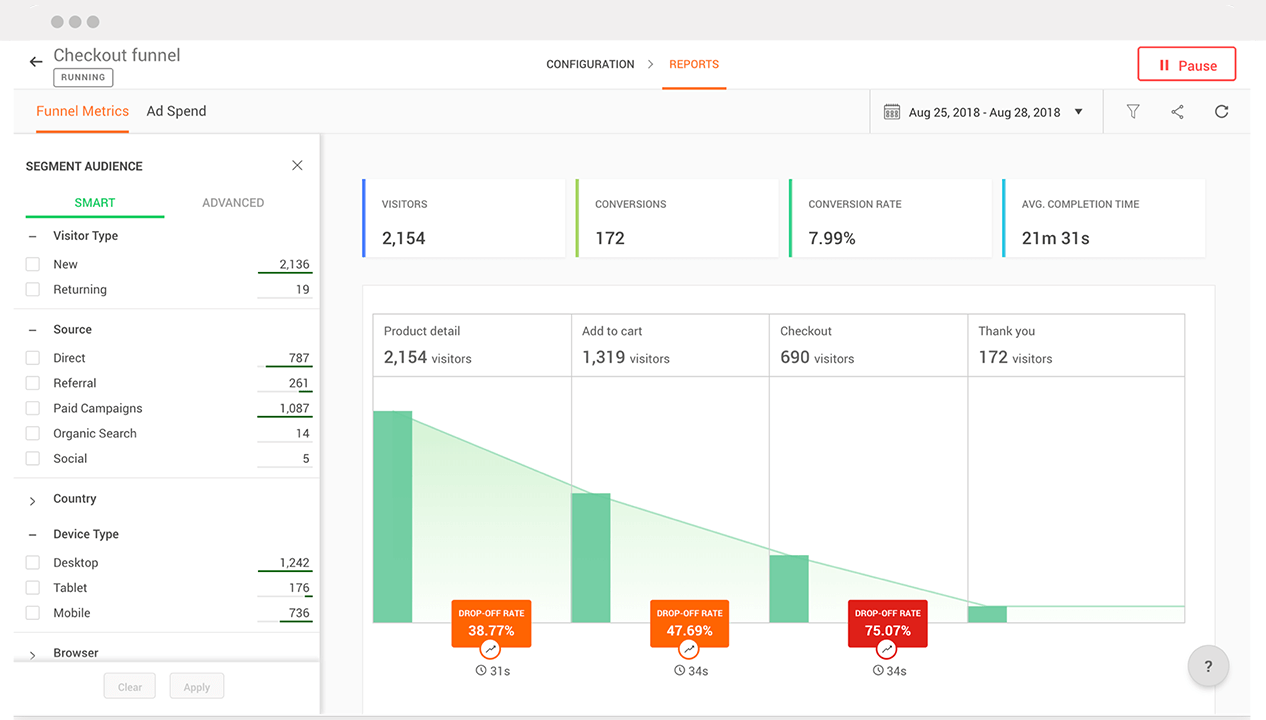Click trend icon under 38.77% drop-off

pos(491,649)
